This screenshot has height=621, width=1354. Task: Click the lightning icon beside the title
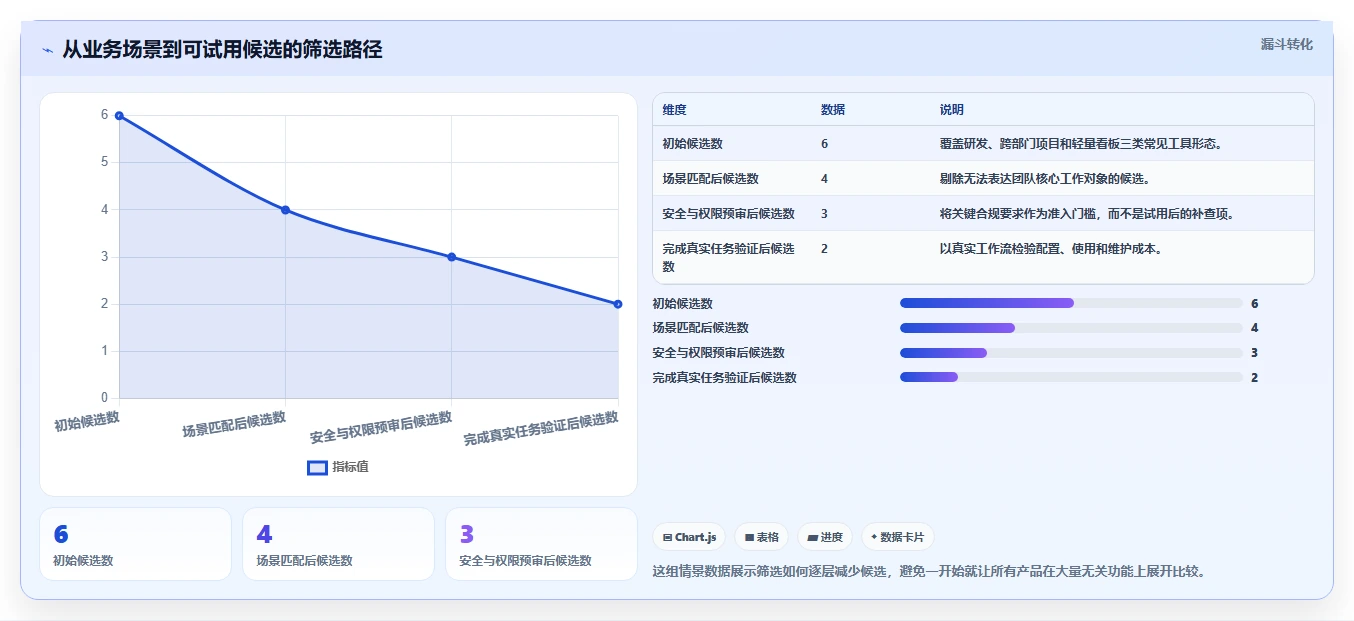pos(48,50)
